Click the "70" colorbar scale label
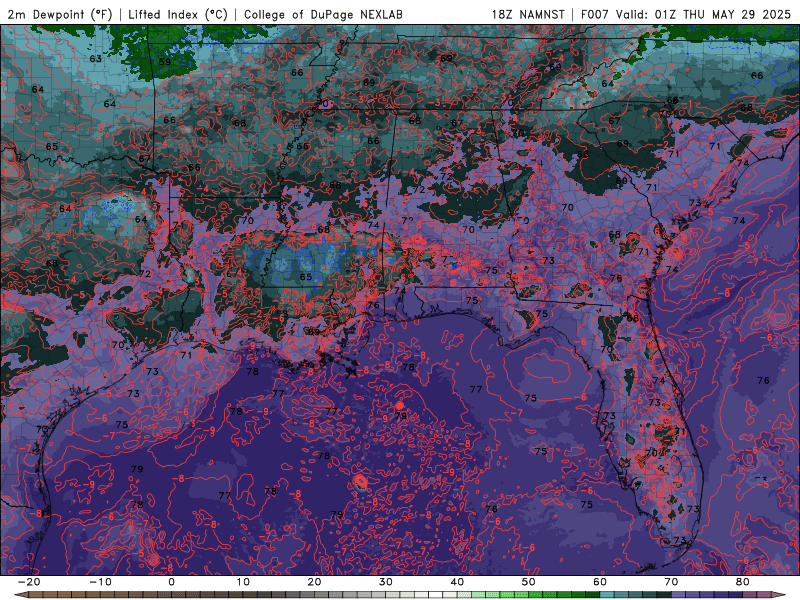 [671, 582]
